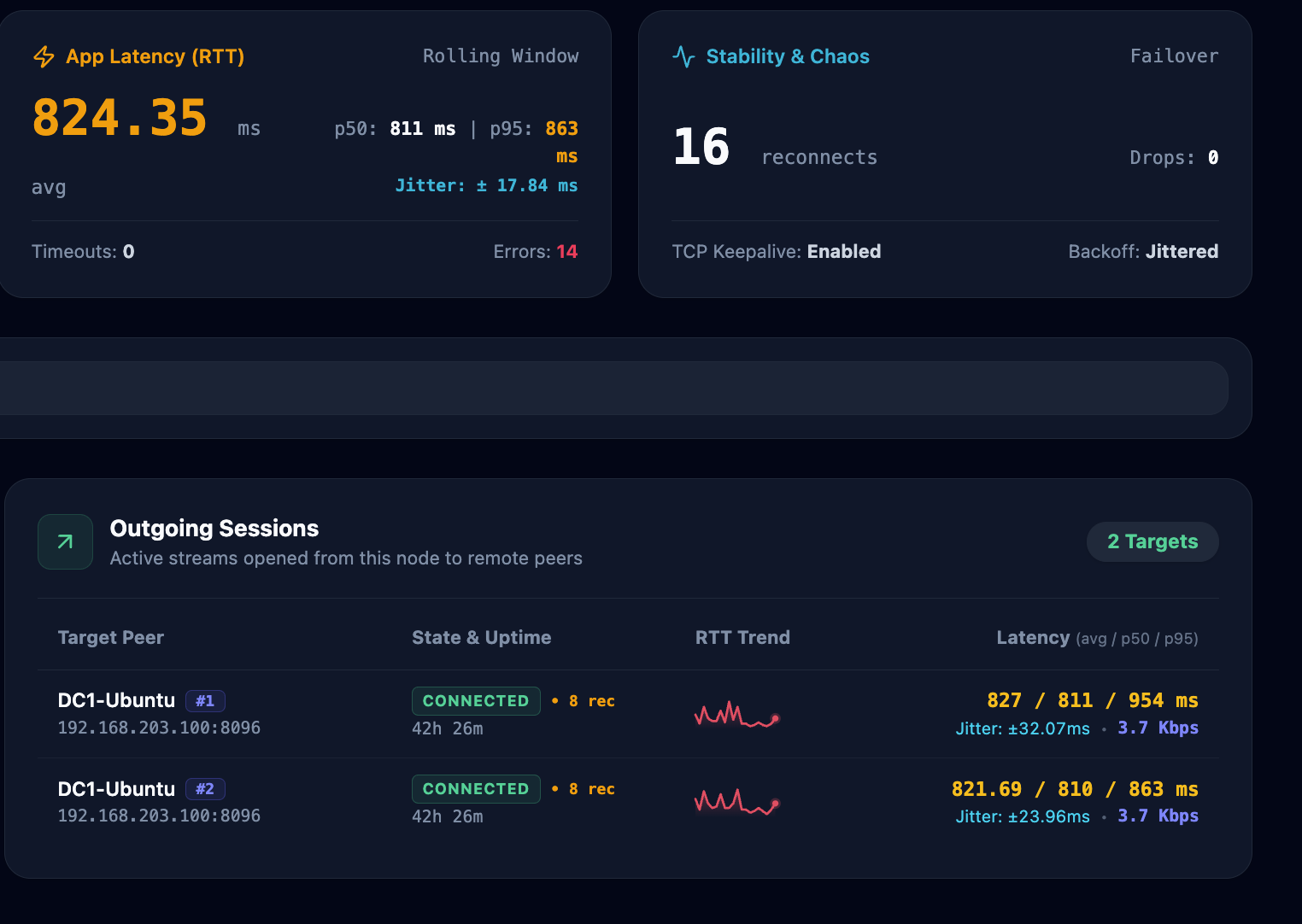Click the RTT Trend column header
The width and height of the screenshot is (1302, 924).
click(742, 638)
